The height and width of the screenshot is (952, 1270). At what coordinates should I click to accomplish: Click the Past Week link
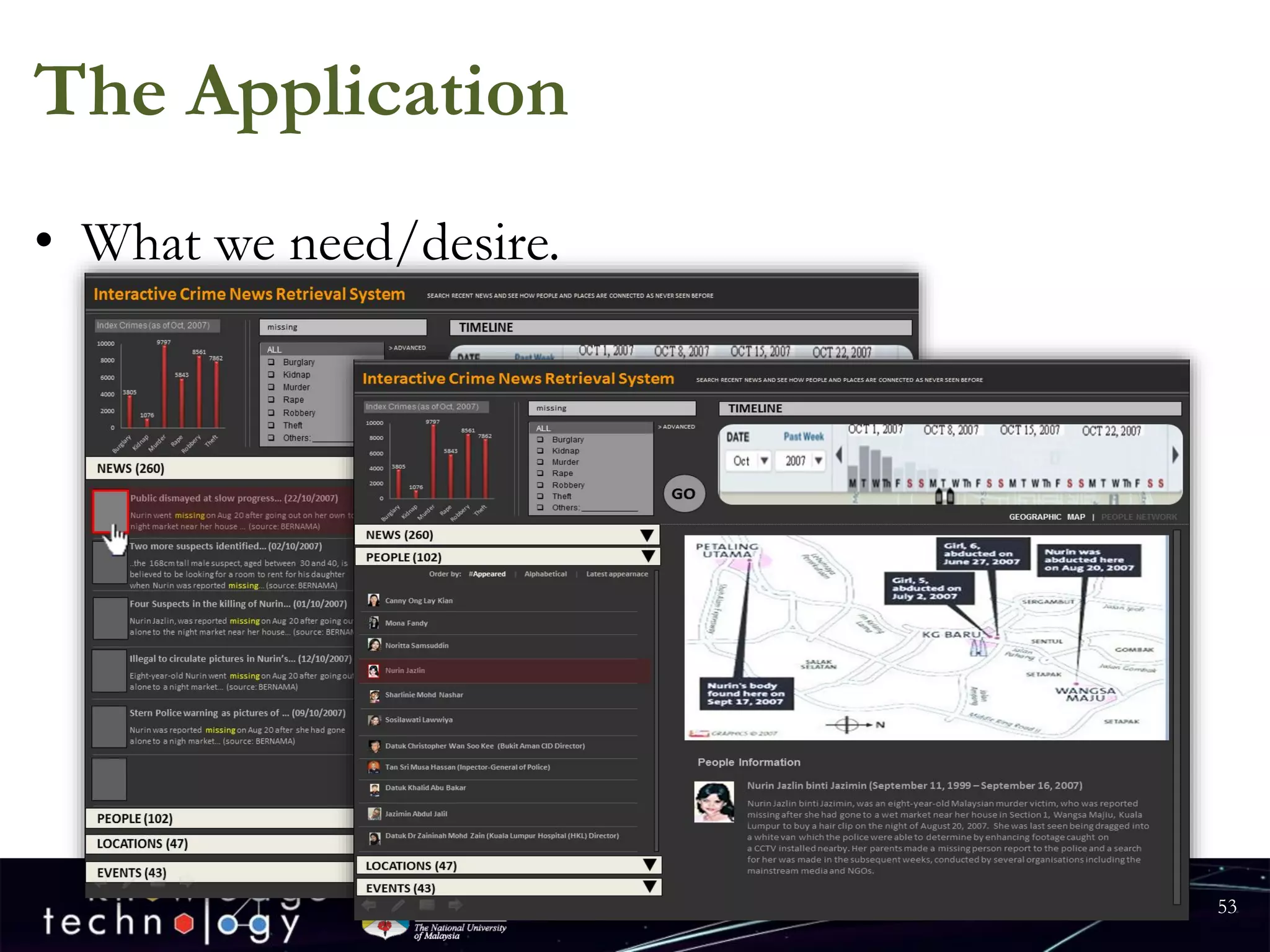coord(803,436)
